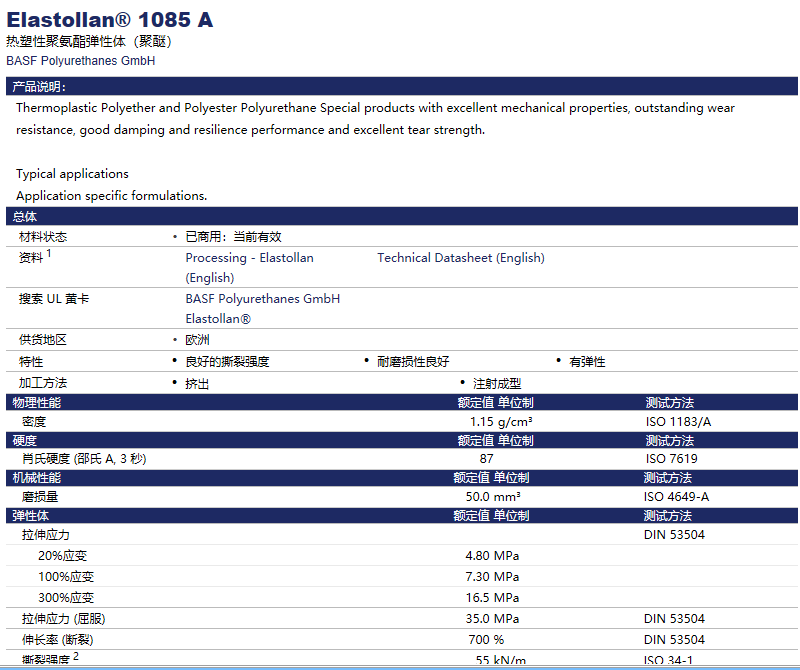Click the 磨损量 property label
Image resolution: width=800 pixels, height=670 pixels.
pos(40,497)
